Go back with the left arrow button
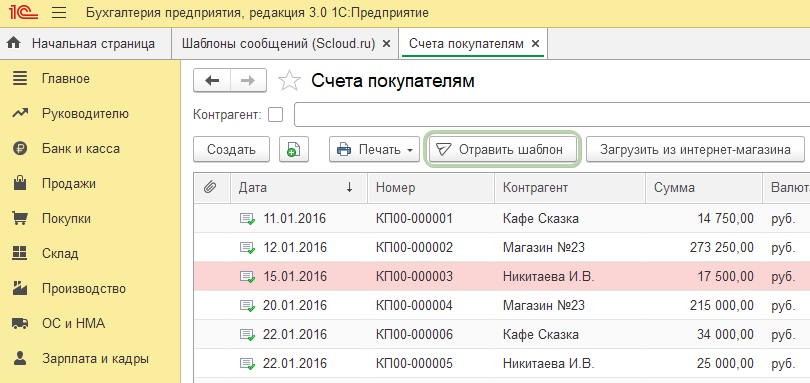This screenshot has width=810, height=383. coord(212,80)
